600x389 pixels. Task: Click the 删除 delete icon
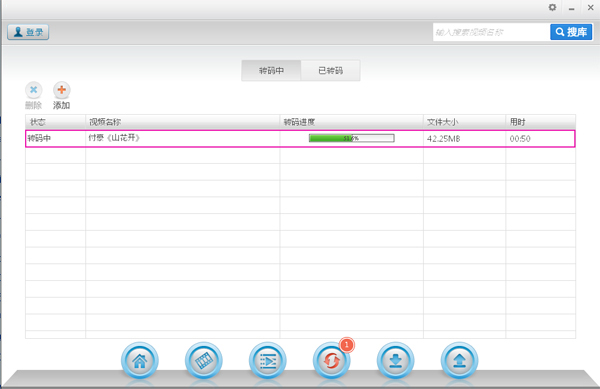point(34,90)
